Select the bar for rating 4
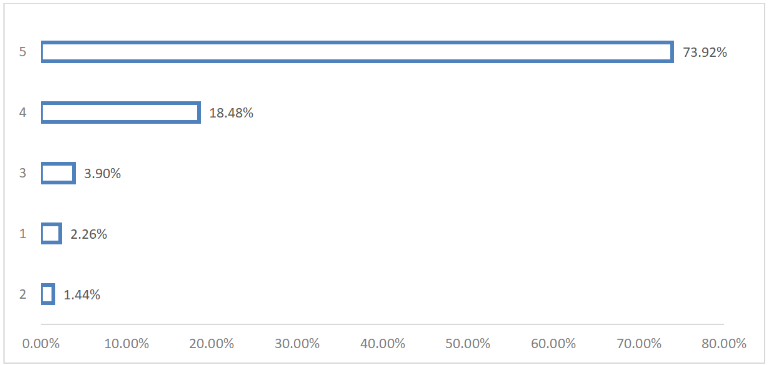Image resolution: width=768 pixels, height=365 pixels. [121, 113]
